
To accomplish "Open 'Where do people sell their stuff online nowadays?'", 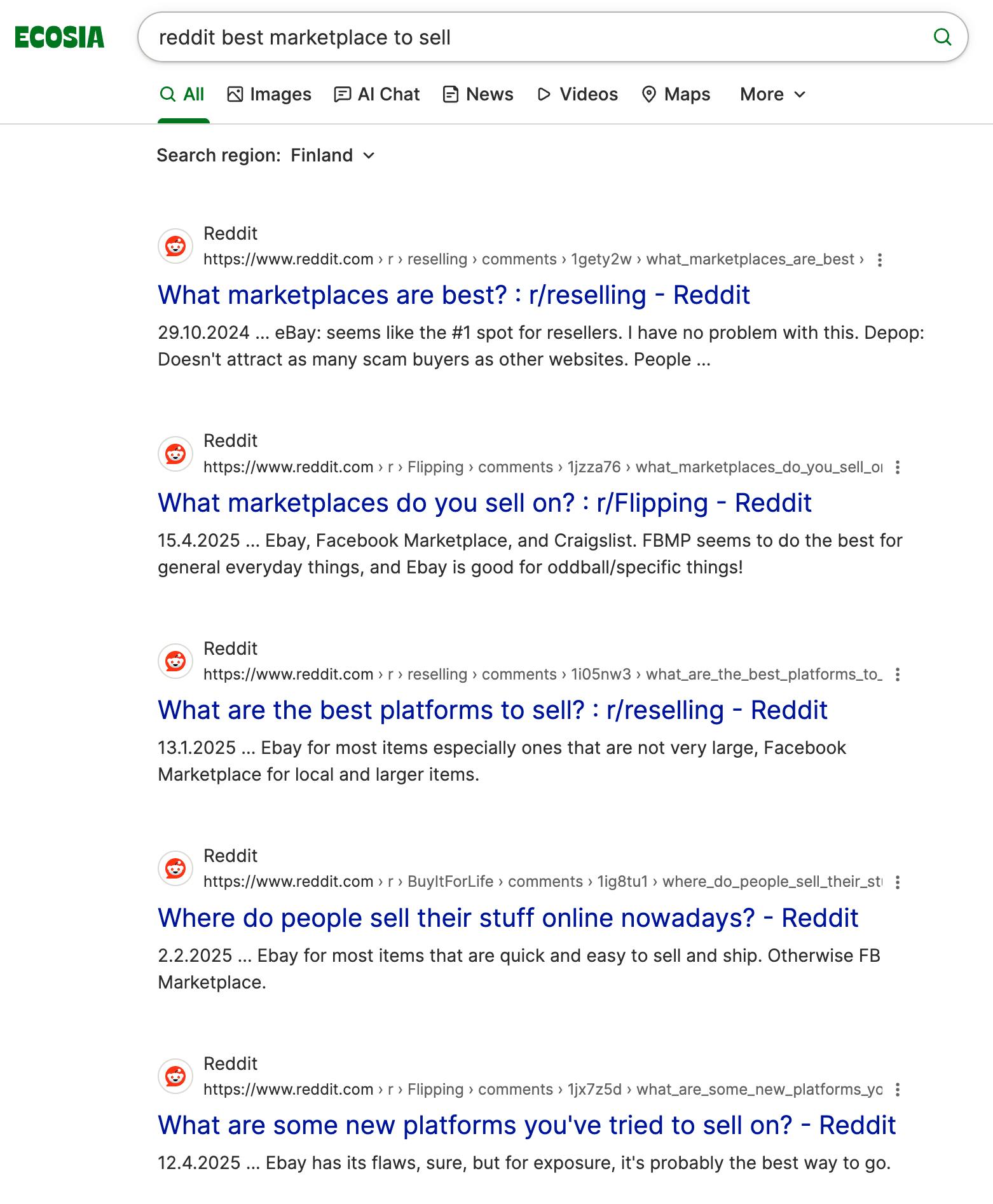I will (x=508, y=917).
